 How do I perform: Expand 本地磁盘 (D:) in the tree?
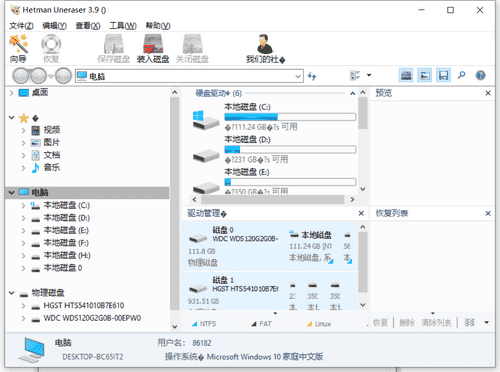23,218
